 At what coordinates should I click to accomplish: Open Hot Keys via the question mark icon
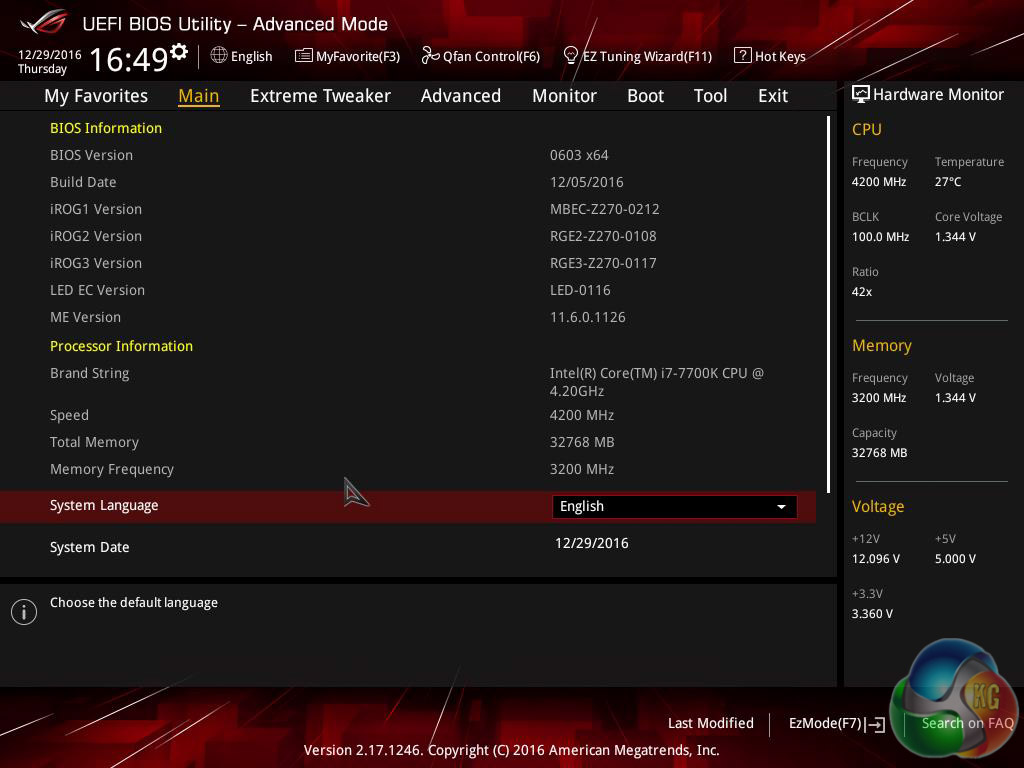[x=742, y=56]
